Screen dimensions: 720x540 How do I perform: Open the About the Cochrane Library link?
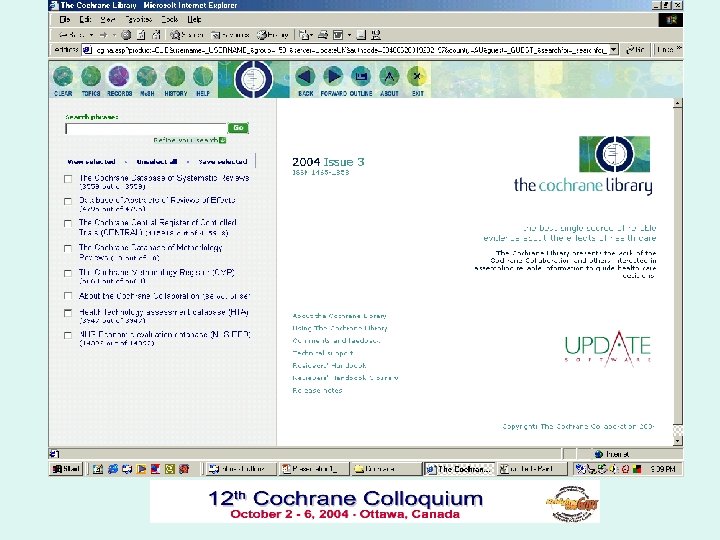pyautogui.click(x=339, y=316)
